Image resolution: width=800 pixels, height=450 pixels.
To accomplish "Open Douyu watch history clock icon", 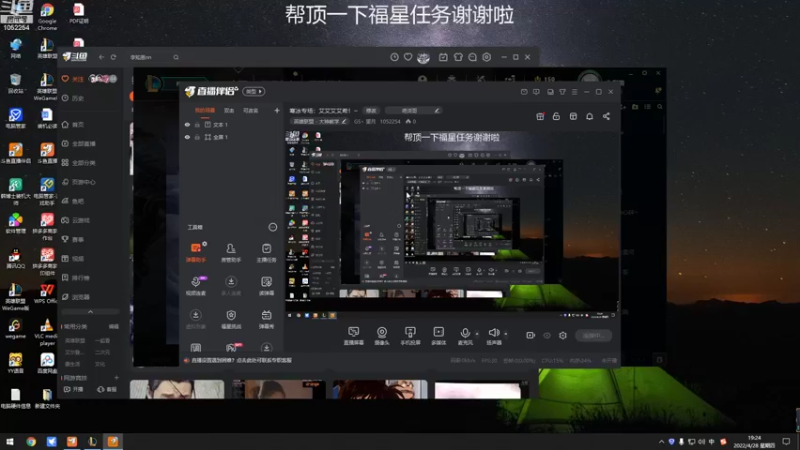I will pos(394,57).
